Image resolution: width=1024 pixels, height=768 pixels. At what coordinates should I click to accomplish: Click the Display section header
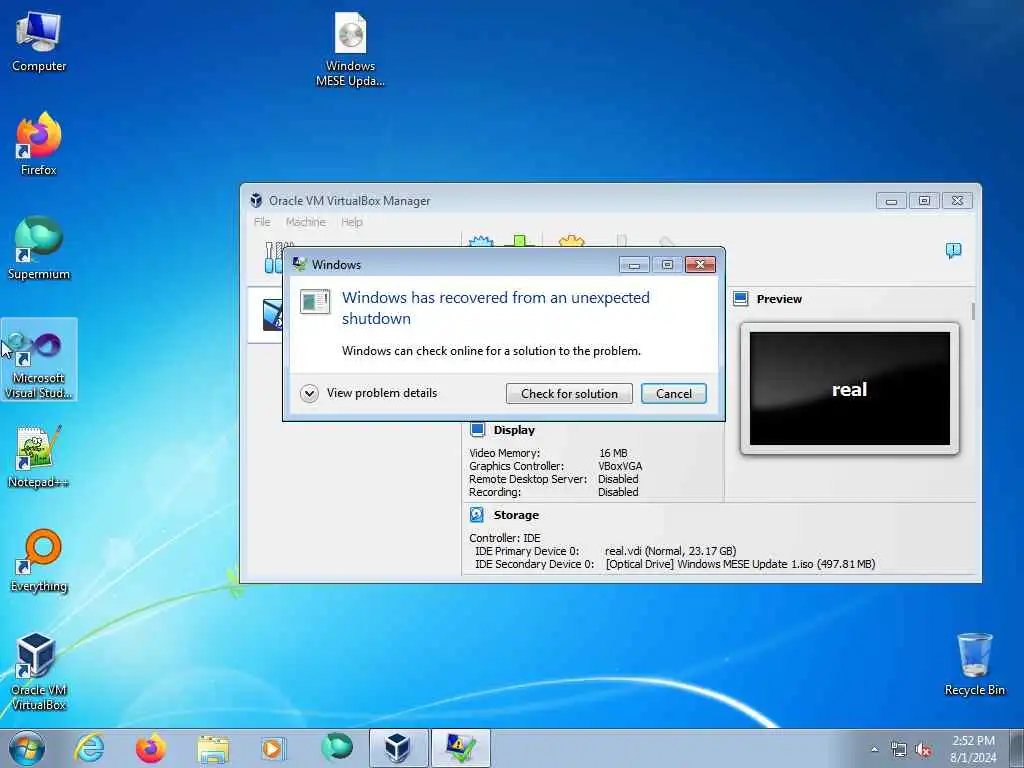(x=514, y=430)
